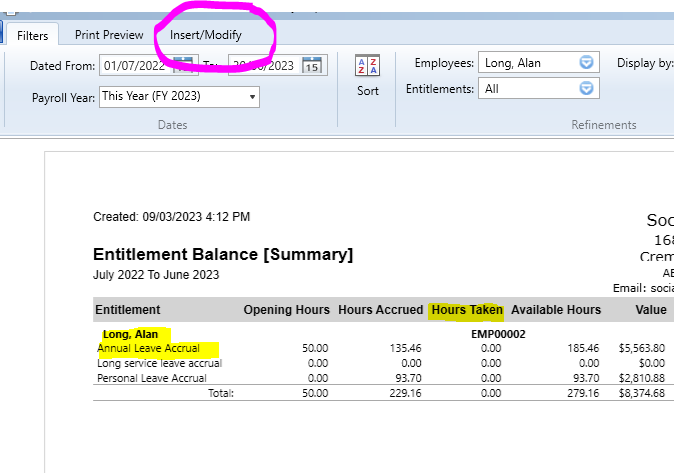Open the Print Preview tab

[x=109, y=35]
